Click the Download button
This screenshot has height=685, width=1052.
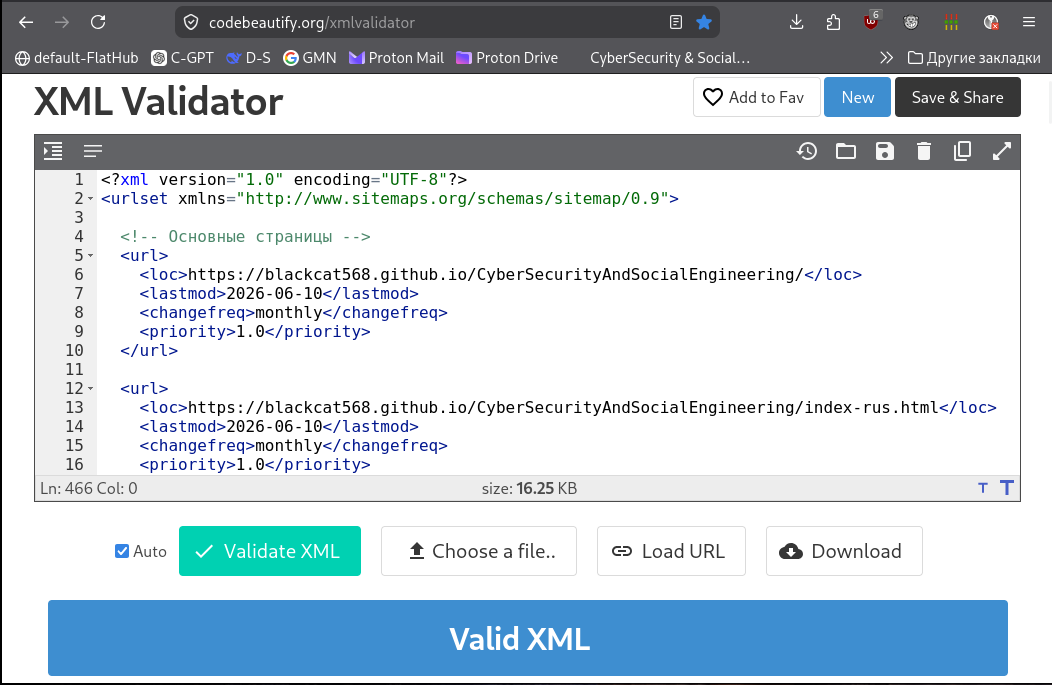click(x=844, y=551)
